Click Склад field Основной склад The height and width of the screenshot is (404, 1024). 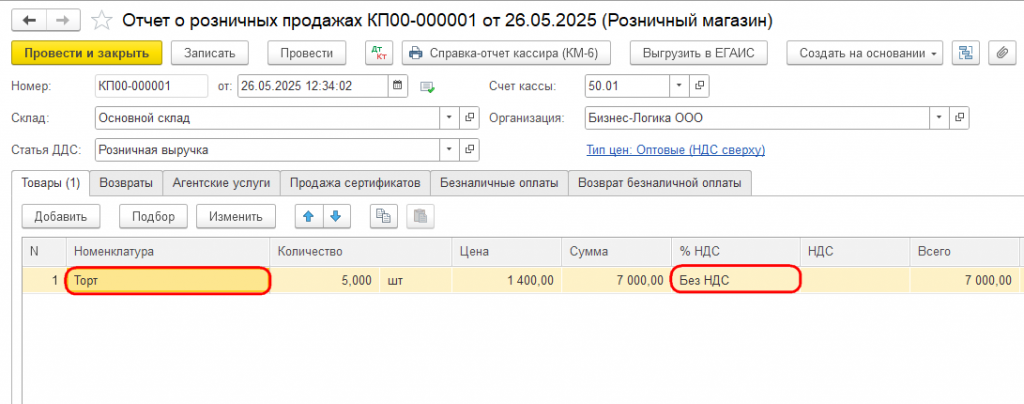268,118
